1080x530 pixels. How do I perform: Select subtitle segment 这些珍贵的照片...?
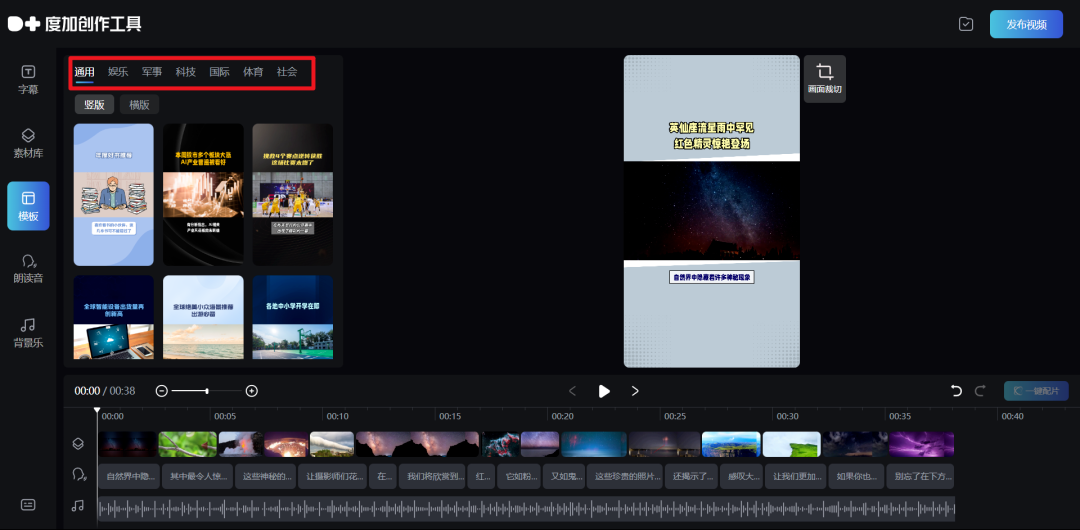tap(625, 476)
